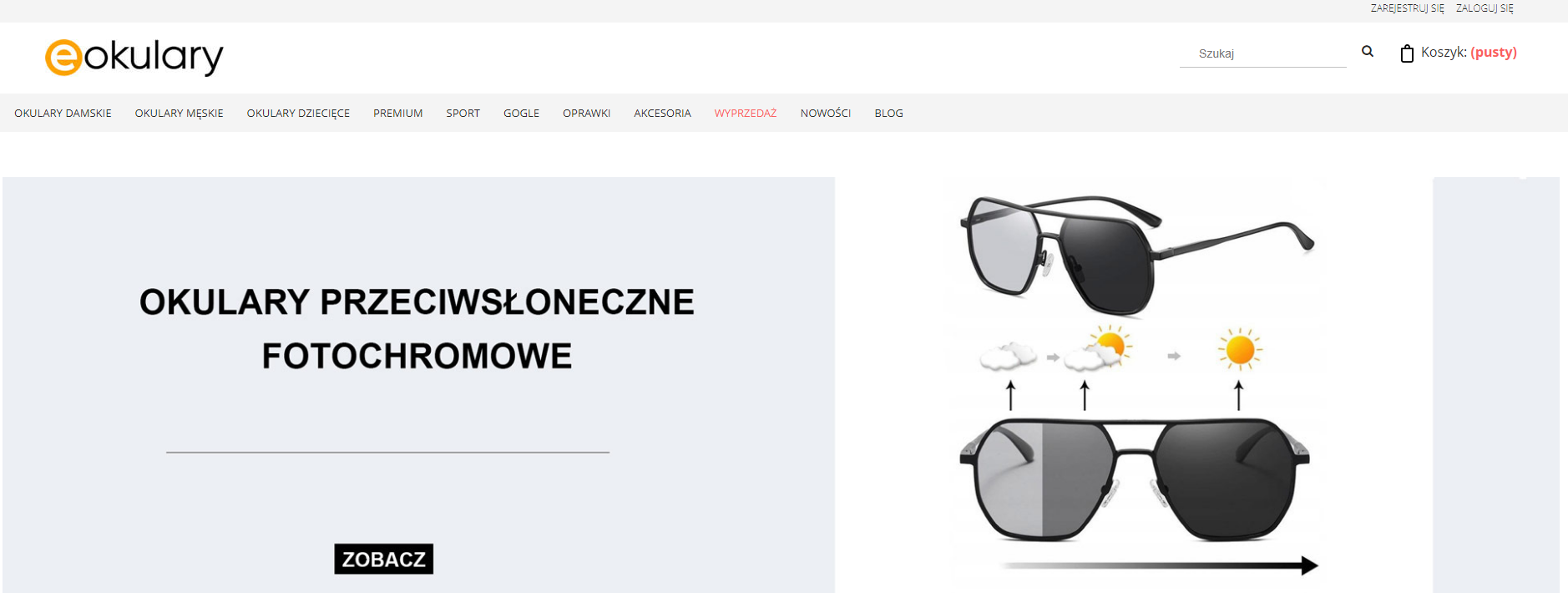Click into the Szukaj search field
Screen dimensions: 1568x593
click(1262, 53)
